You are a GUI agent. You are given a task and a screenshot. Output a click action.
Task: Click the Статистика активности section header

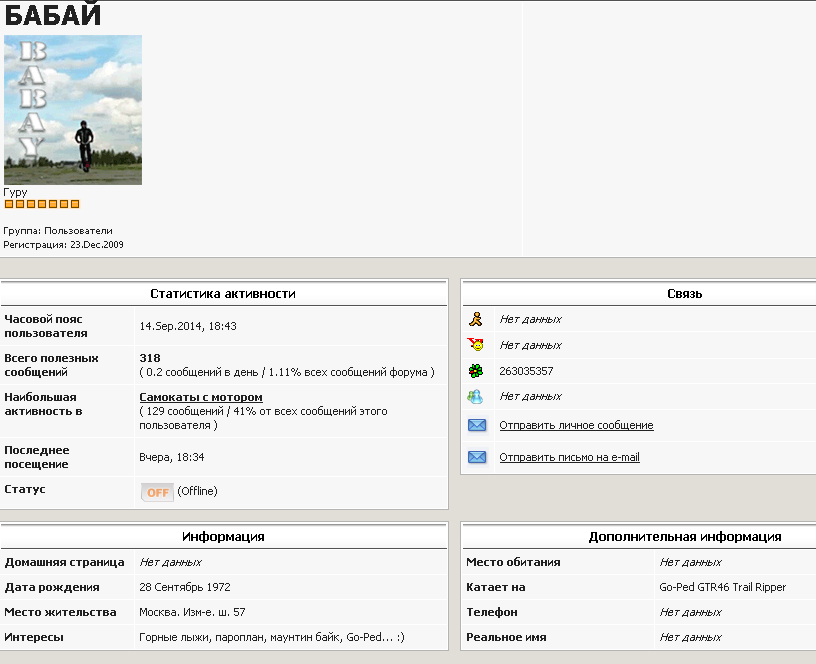pyautogui.click(x=223, y=294)
